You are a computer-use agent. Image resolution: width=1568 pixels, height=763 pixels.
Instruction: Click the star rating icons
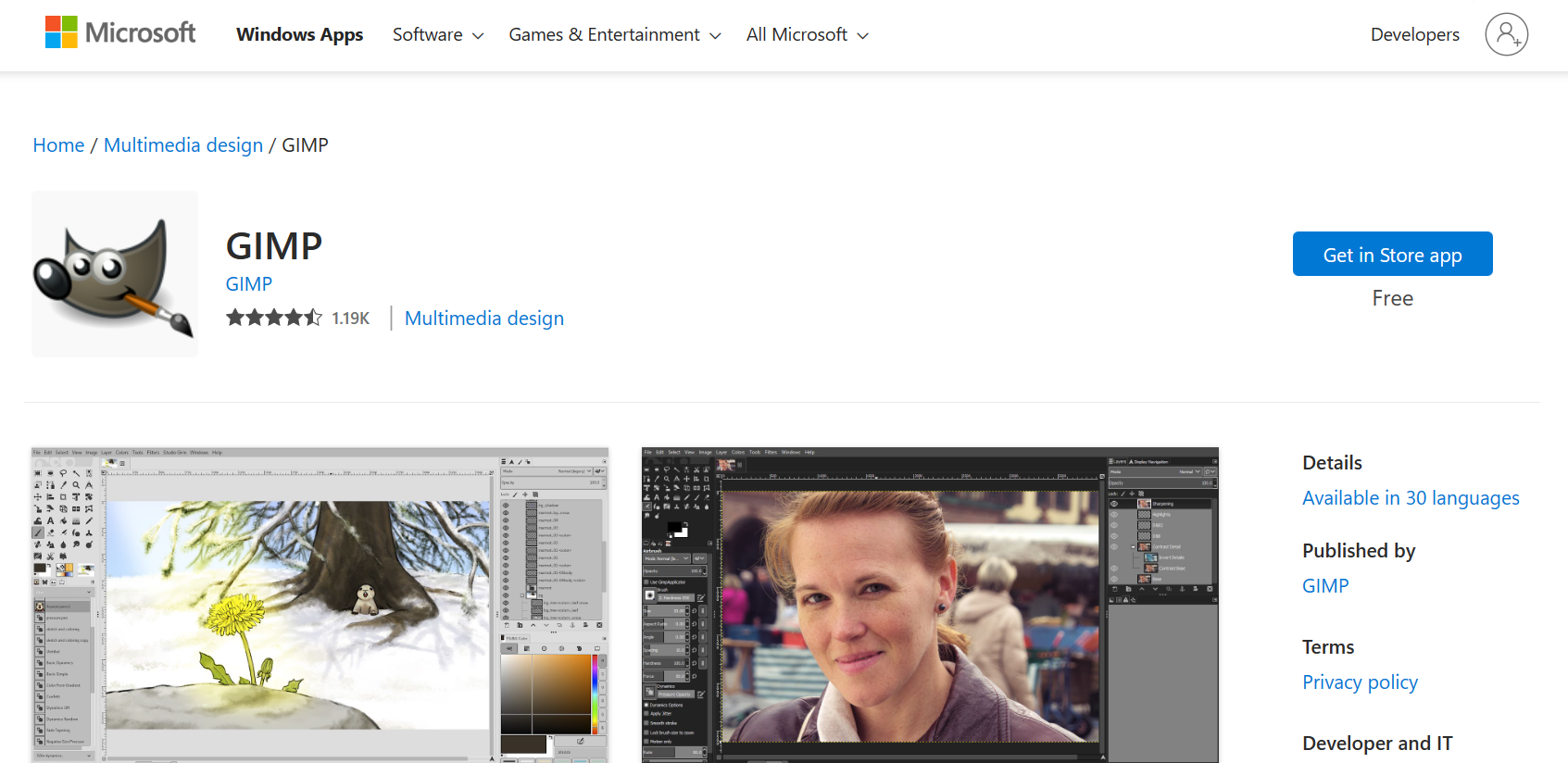[x=274, y=319]
